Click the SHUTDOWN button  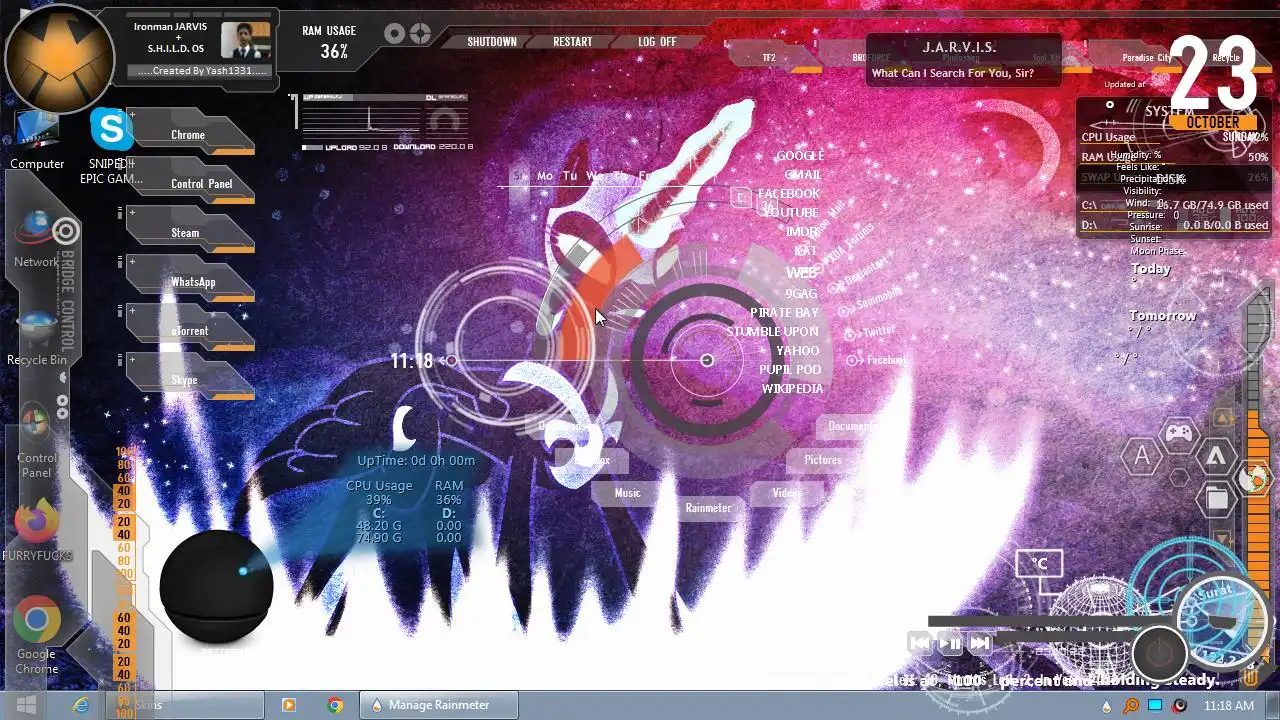point(492,42)
